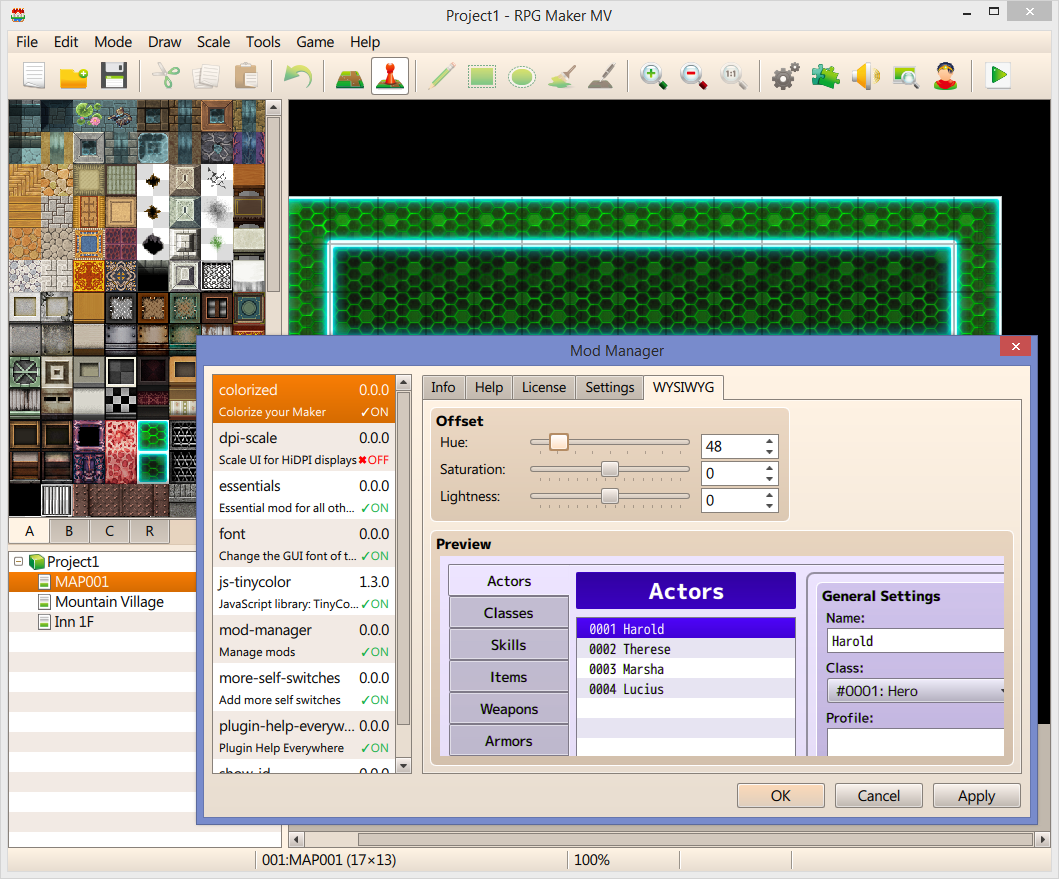Switch to Map mode icon
This screenshot has height=879, width=1059.
[350, 76]
